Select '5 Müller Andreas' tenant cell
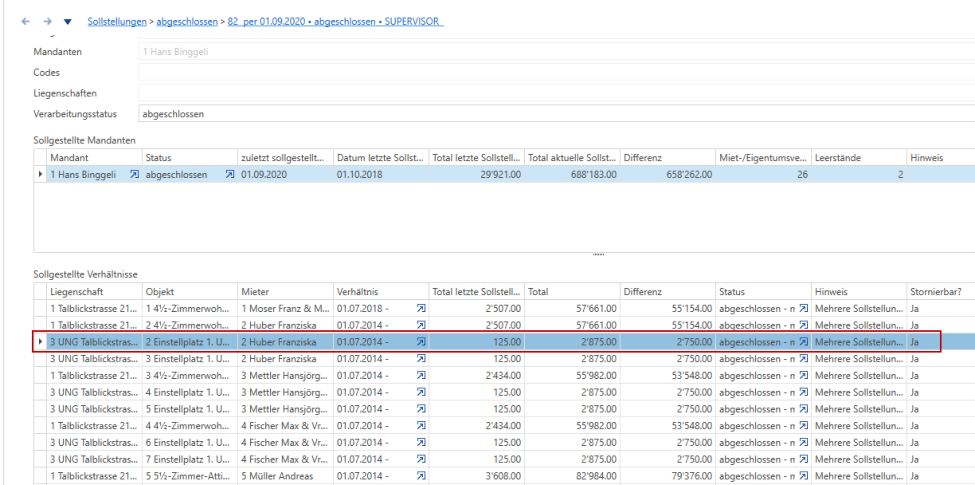The height and width of the screenshot is (485, 975). point(285,476)
